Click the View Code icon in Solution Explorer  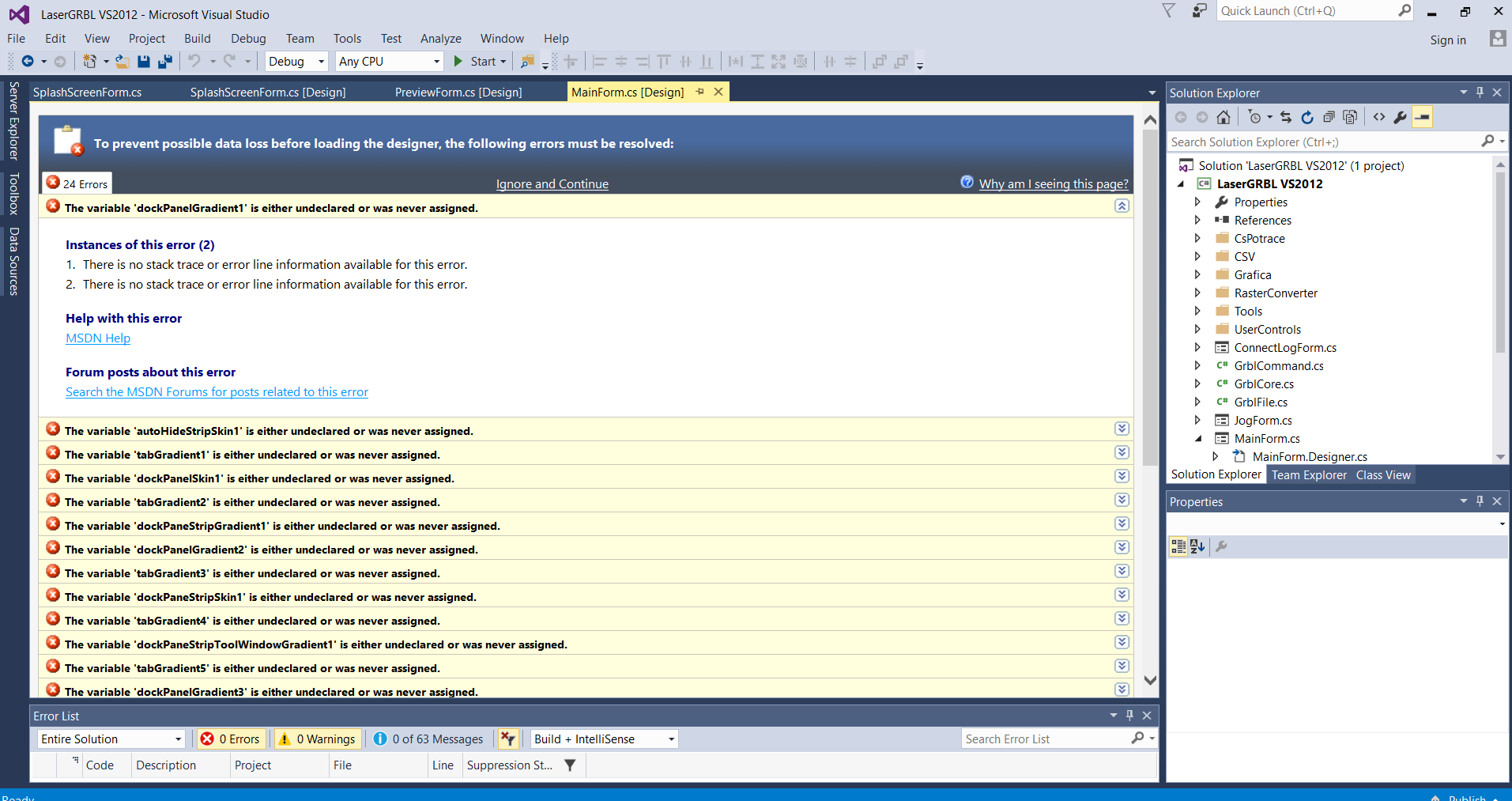(x=1379, y=117)
